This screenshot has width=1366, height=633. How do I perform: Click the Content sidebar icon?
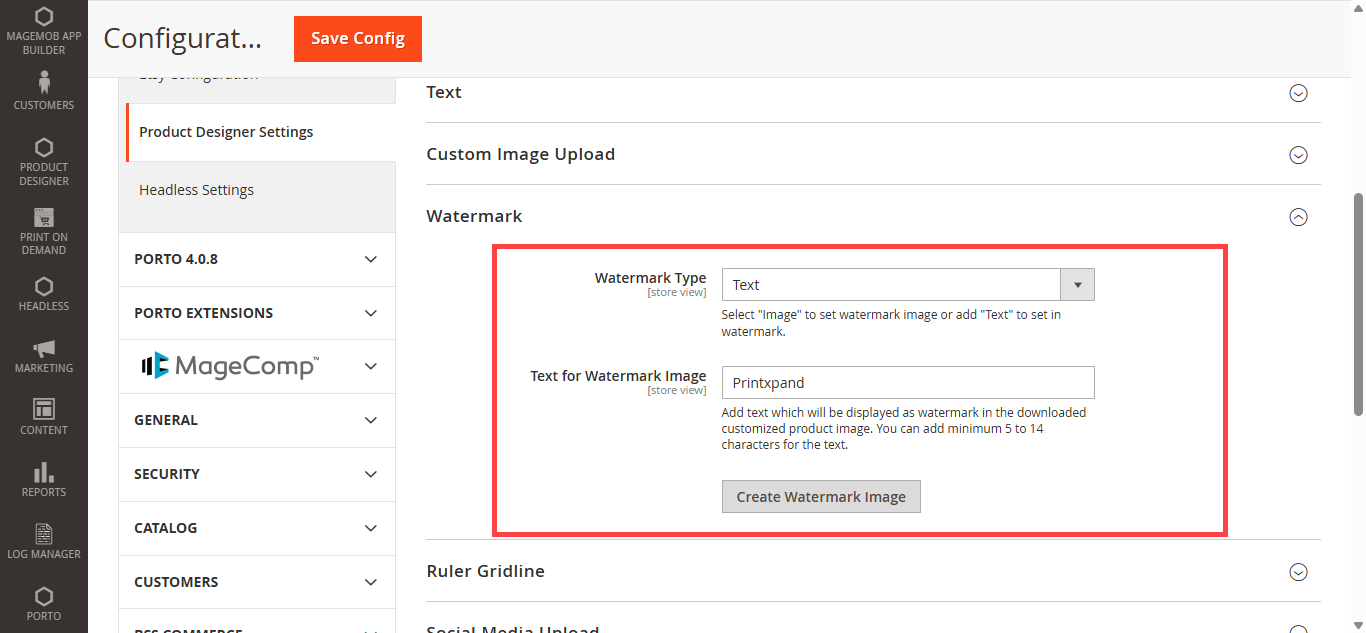point(43,409)
